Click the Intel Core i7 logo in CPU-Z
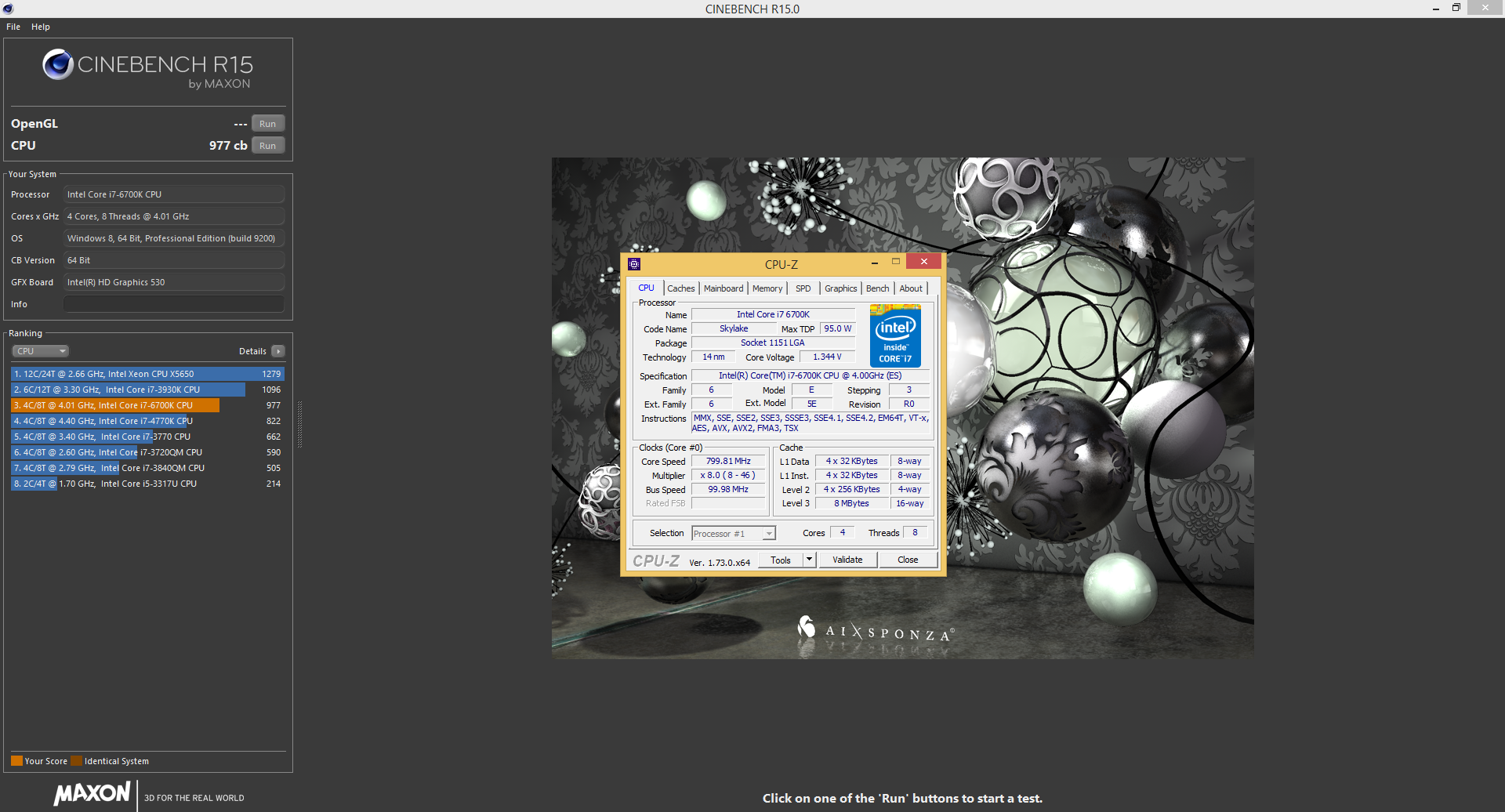This screenshot has height=812, width=1505. tap(895, 336)
